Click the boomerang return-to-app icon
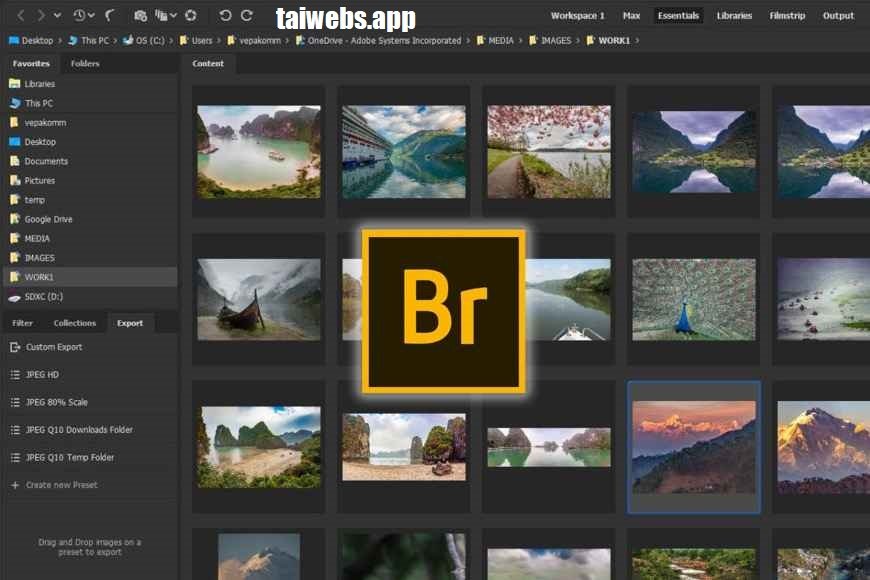This screenshot has height=580, width=870. click(x=110, y=16)
